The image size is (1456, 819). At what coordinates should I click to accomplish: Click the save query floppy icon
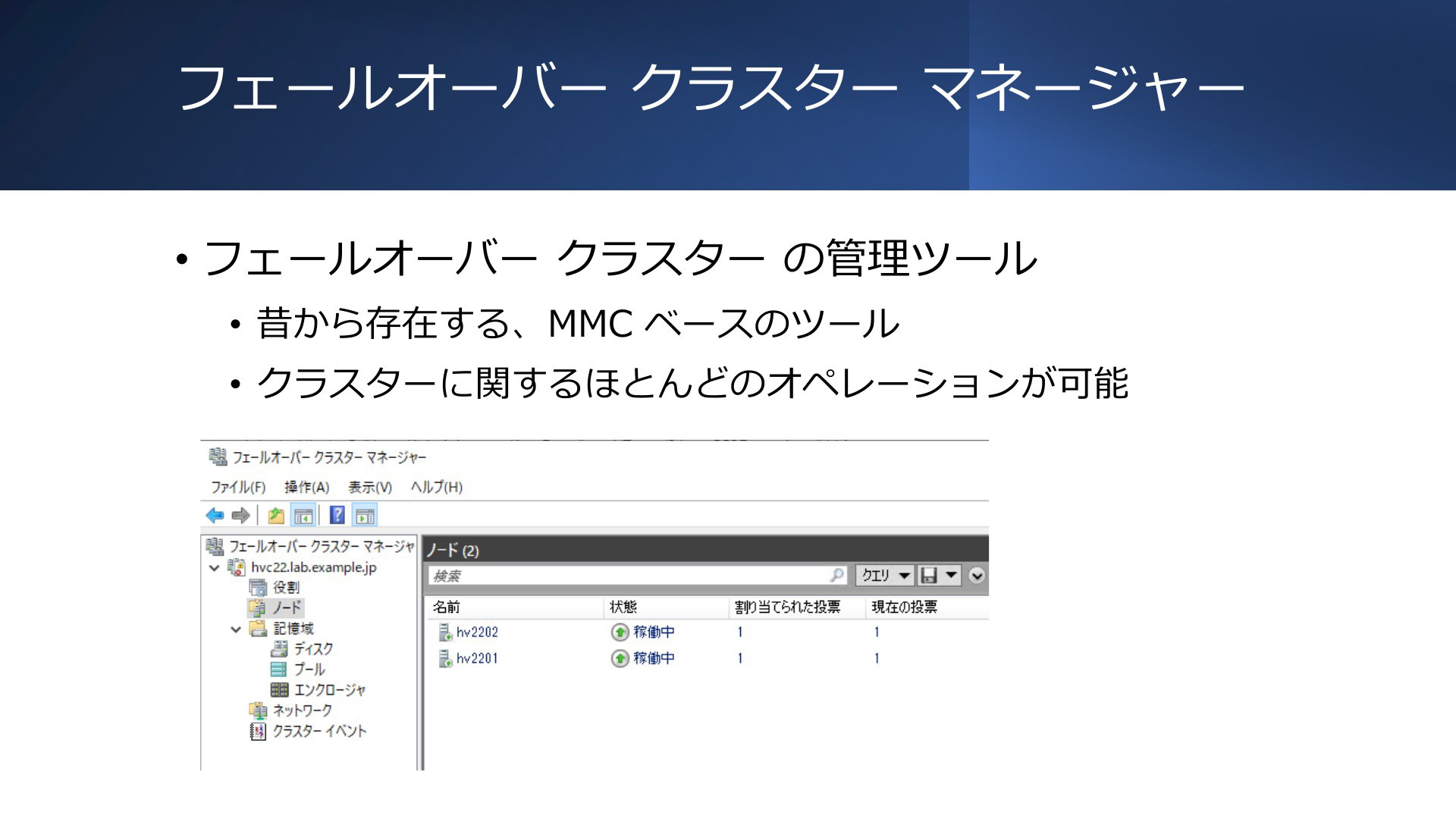(x=928, y=576)
